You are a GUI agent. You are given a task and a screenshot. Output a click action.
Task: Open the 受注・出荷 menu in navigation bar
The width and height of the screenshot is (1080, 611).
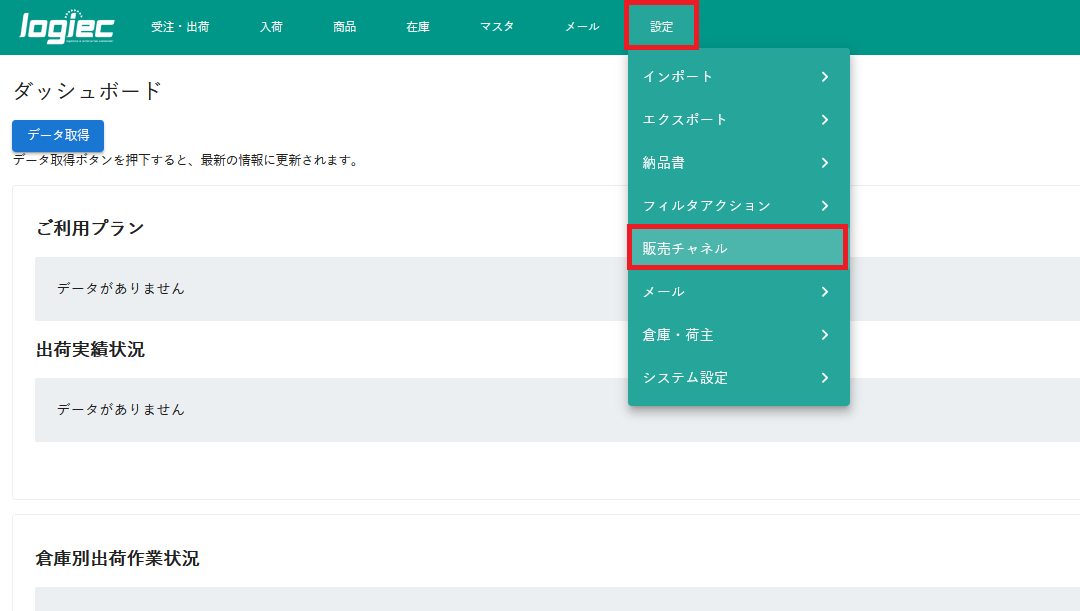coord(180,27)
